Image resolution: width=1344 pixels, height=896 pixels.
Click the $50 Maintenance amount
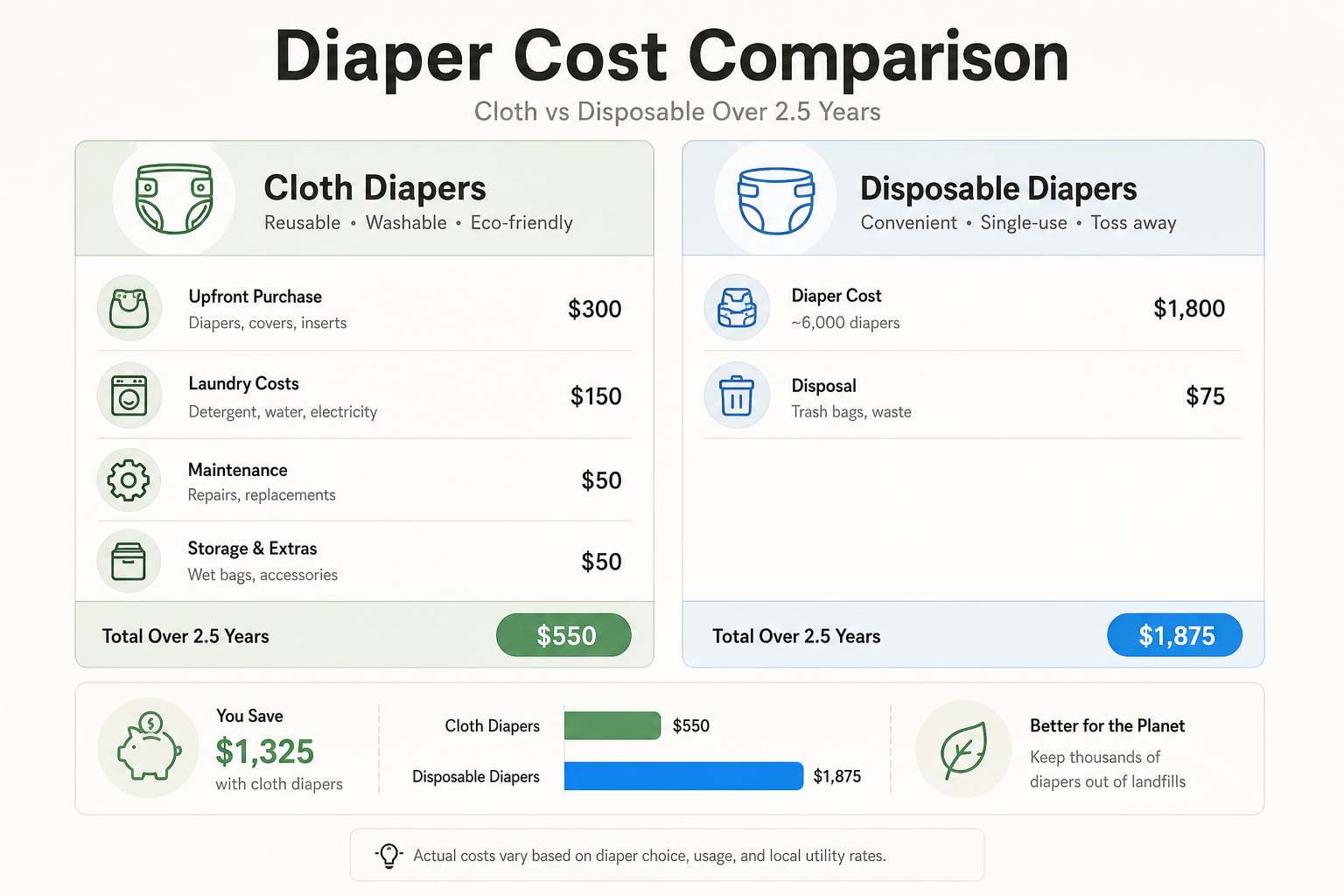602,480
